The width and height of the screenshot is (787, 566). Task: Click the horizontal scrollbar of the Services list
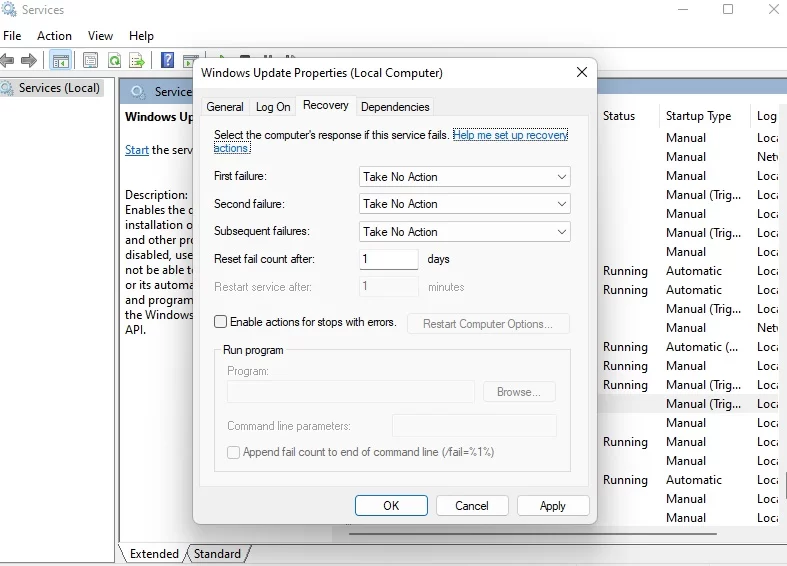coord(532,534)
